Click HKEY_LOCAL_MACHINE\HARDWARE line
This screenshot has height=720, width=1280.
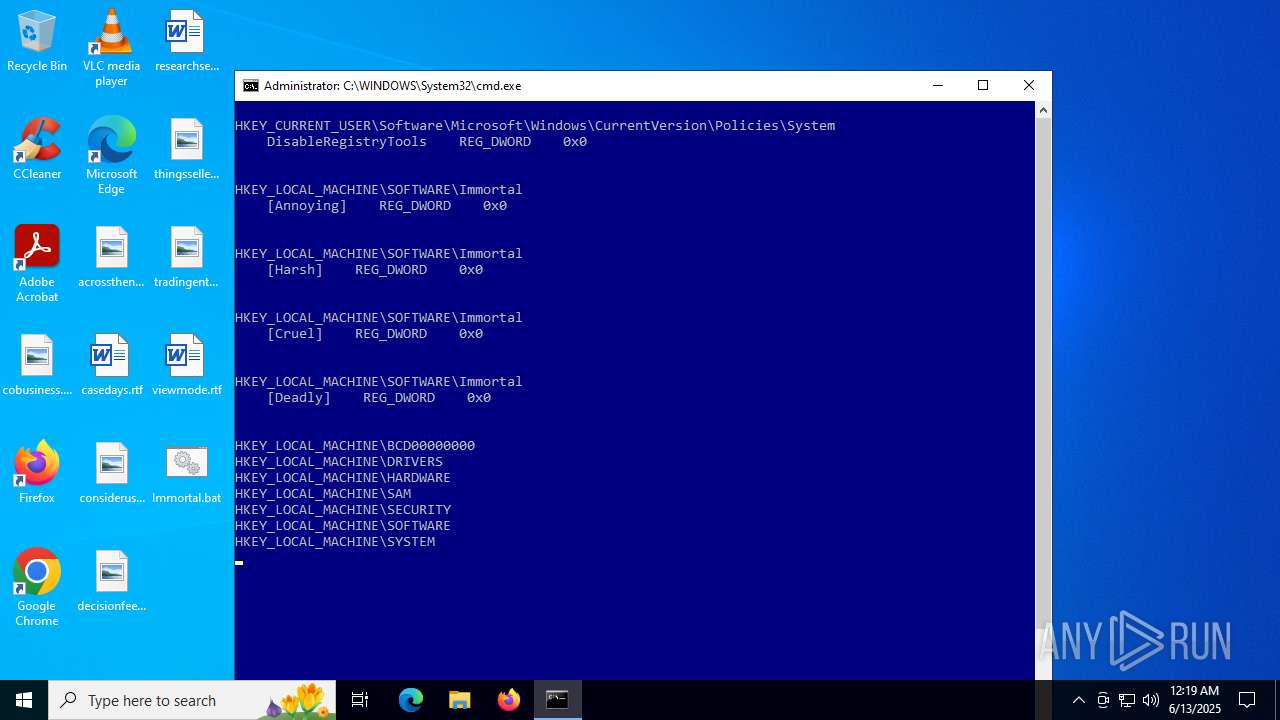(x=343, y=478)
